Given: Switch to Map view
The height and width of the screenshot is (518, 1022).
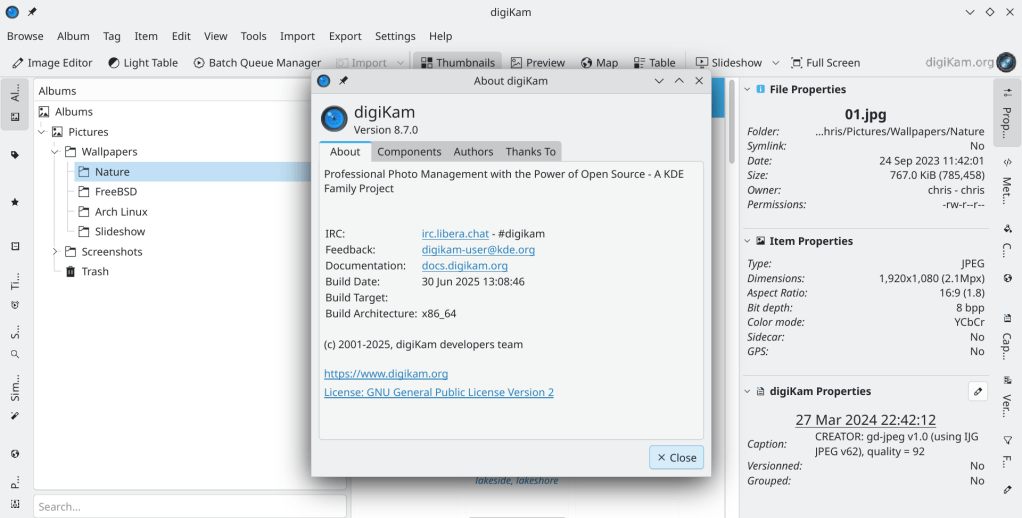Looking at the screenshot, I should 599,62.
